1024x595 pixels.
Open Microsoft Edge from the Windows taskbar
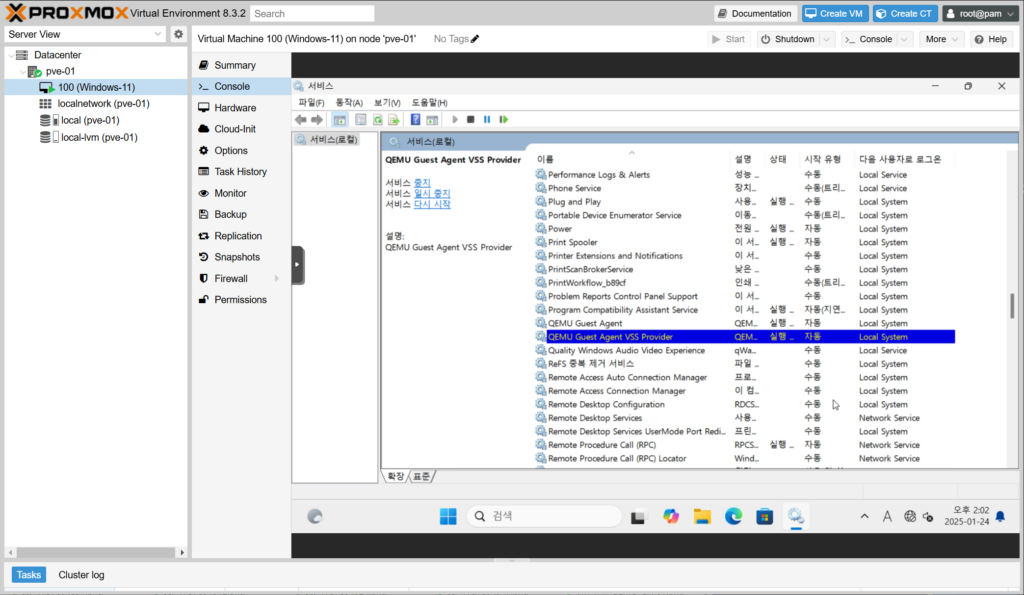click(733, 516)
